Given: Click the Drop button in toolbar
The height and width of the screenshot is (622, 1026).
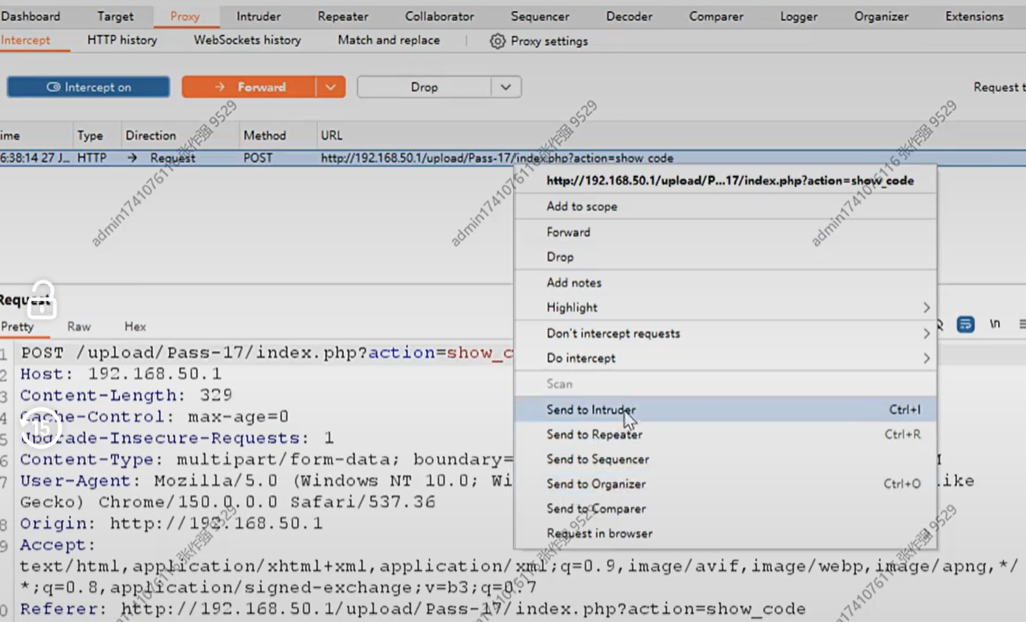Looking at the screenshot, I should click(424, 87).
